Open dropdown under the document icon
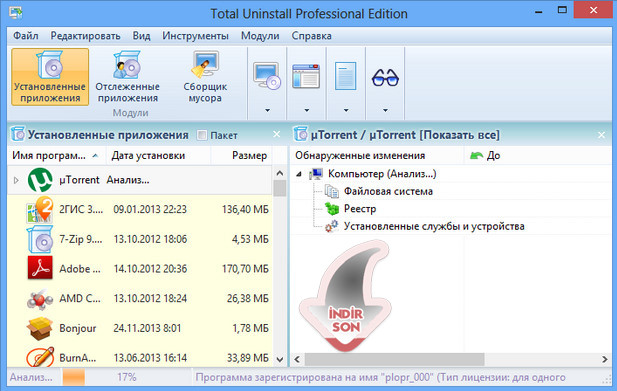 346,111
